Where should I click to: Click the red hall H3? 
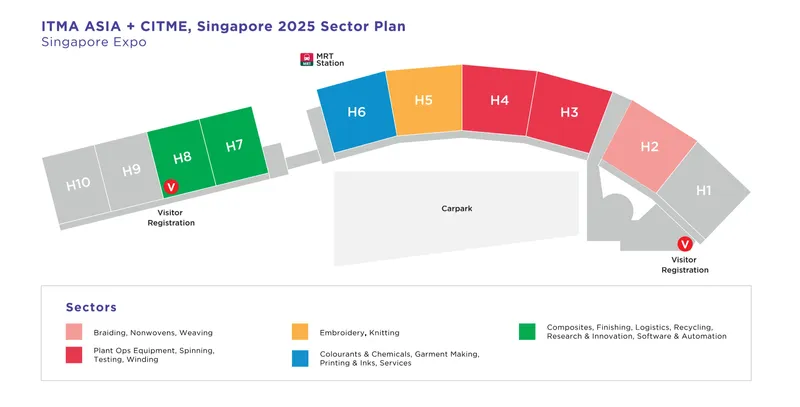[x=569, y=113]
